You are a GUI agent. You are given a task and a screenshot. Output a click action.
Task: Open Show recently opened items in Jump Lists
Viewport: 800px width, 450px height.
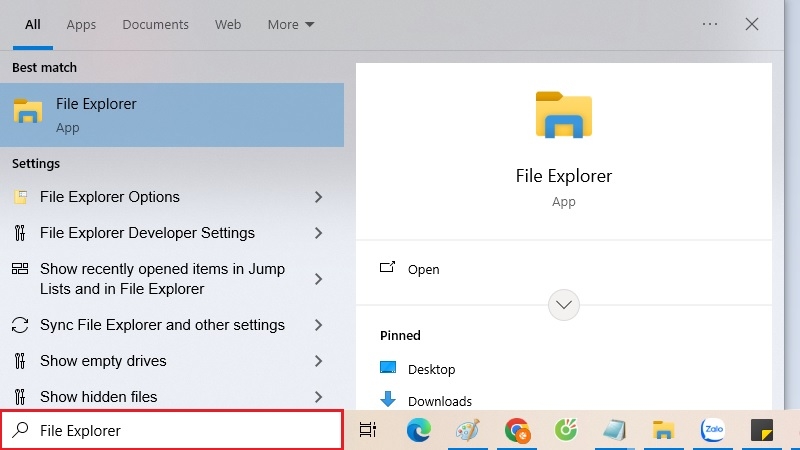point(172,279)
